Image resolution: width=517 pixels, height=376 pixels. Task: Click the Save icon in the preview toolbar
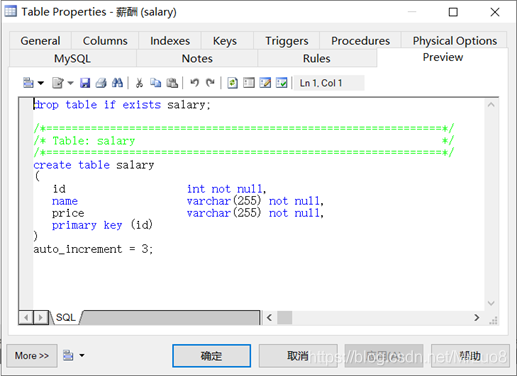pos(85,83)
